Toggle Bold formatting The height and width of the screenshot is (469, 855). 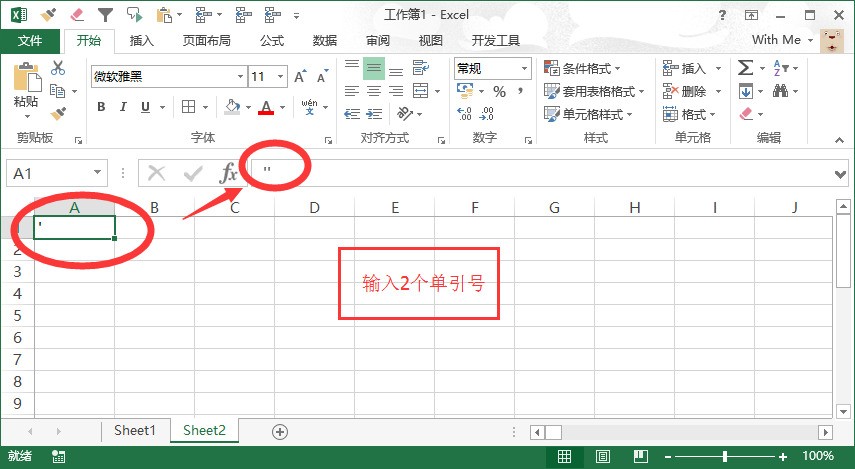[101, 107]
